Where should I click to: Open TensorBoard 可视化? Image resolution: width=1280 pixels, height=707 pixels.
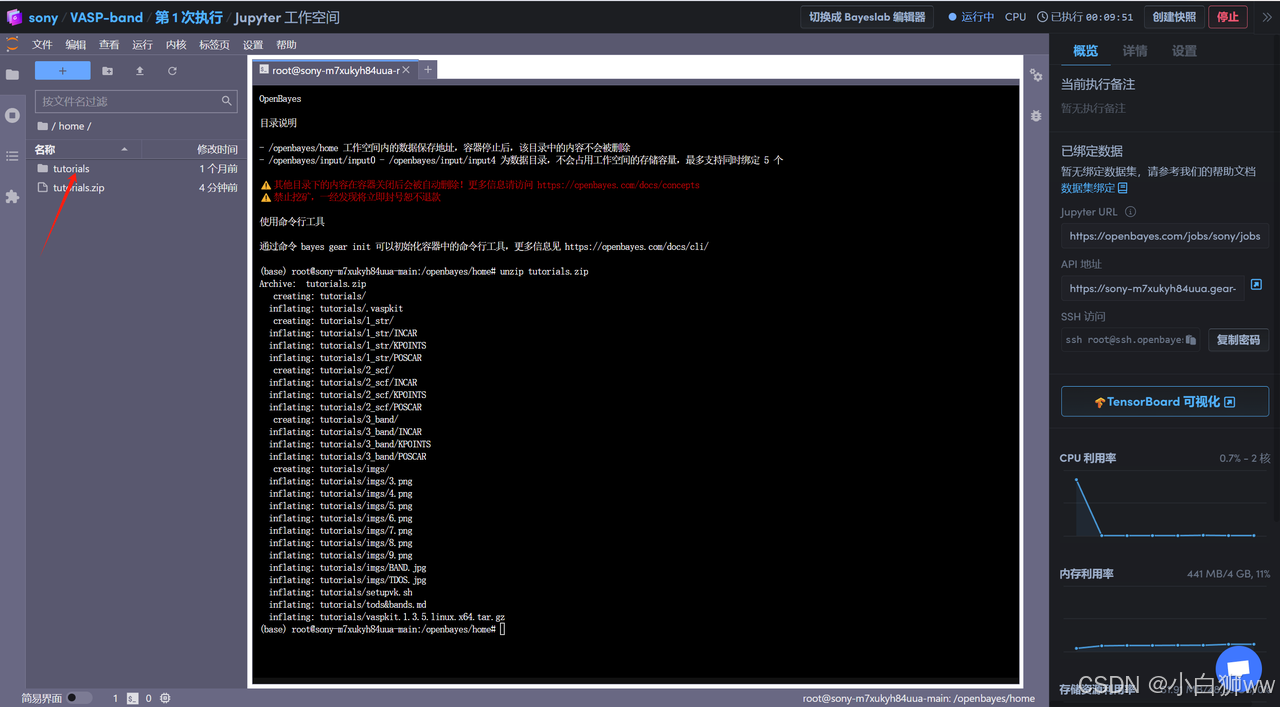point(1165,402)
